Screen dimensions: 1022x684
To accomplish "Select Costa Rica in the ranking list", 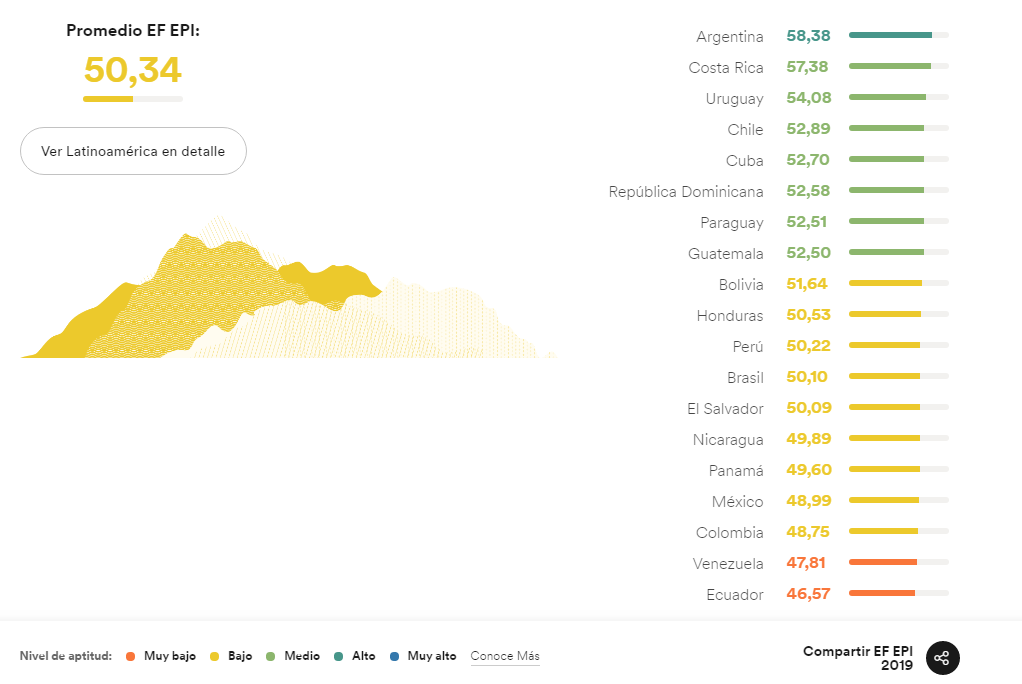I will 726,68.
